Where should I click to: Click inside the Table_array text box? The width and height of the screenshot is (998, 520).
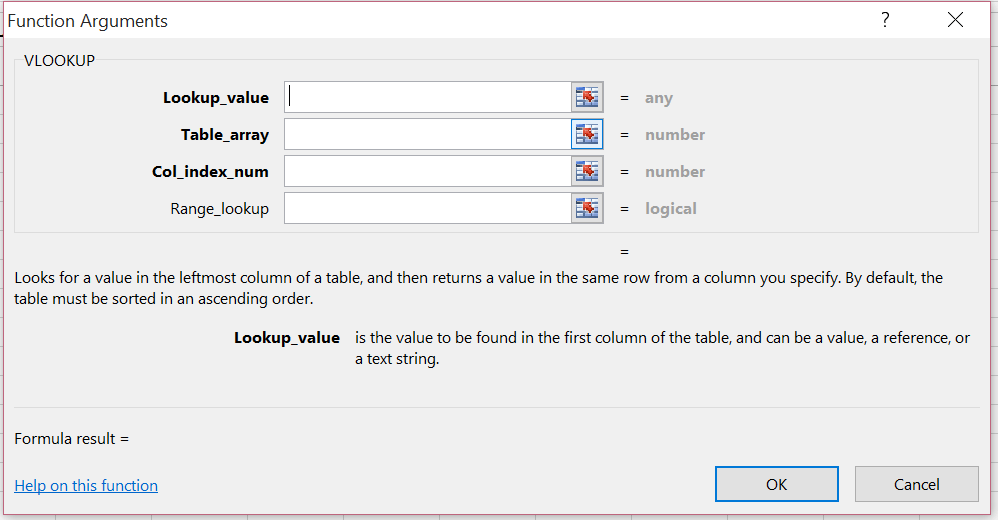427,134
